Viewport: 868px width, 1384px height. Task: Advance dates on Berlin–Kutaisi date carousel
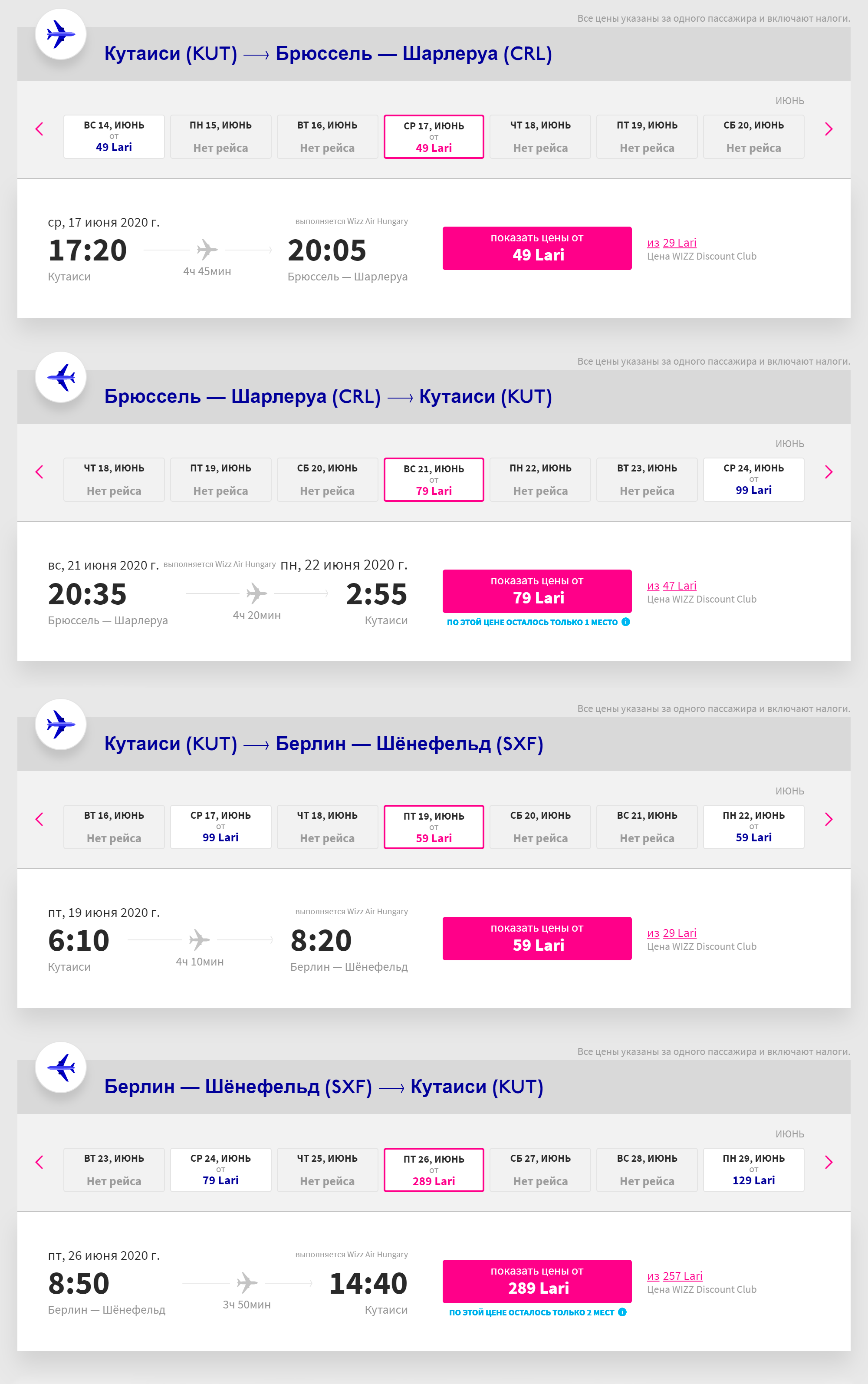coord(829,1162)
